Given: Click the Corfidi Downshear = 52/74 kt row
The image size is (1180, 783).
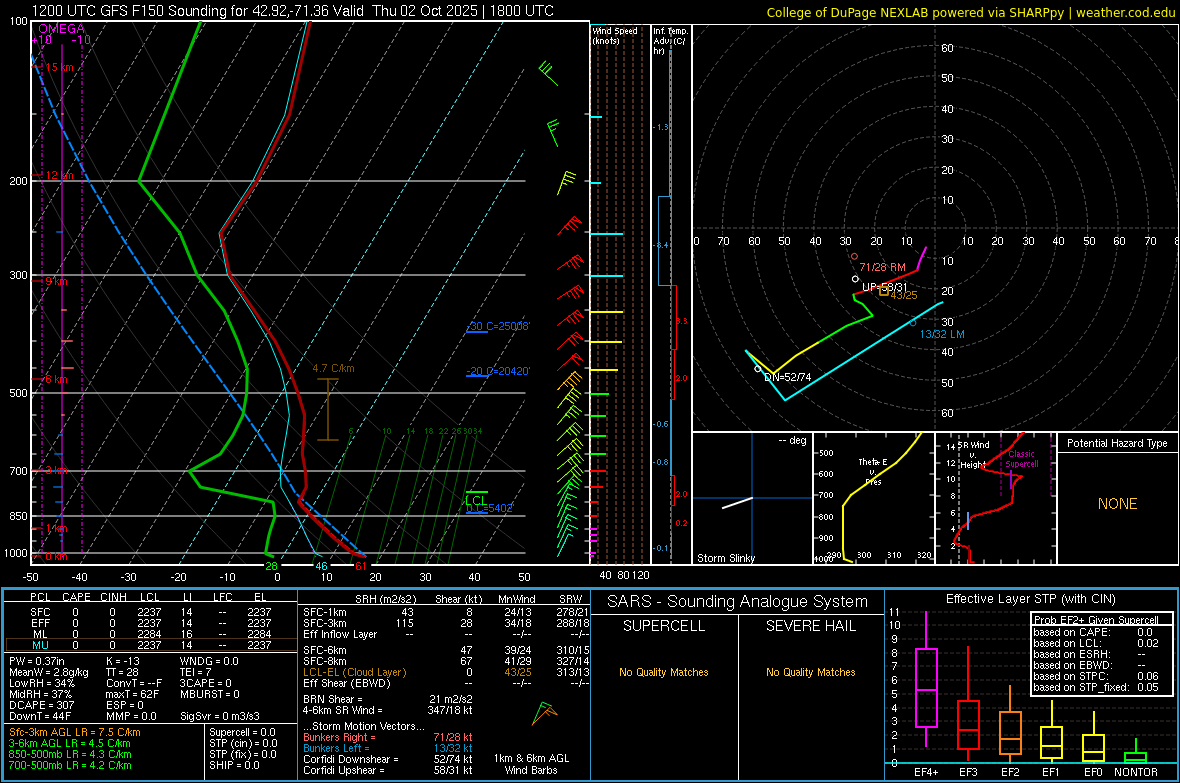Looking at the screenshot, I should pyautogui.click(x=388, y=759).
